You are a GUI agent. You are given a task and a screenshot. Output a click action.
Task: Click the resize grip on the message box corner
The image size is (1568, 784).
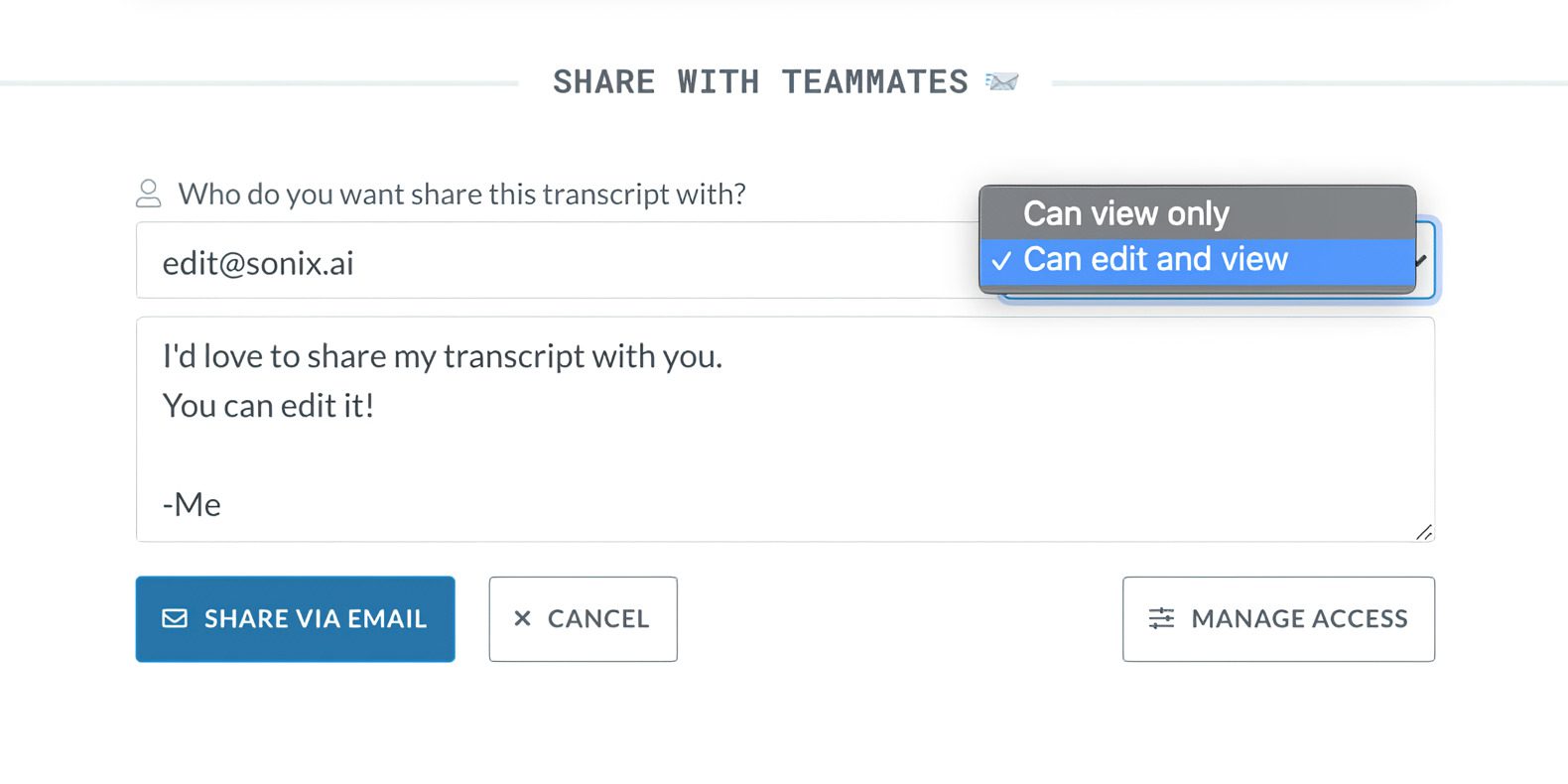[x=1426, y=533]
